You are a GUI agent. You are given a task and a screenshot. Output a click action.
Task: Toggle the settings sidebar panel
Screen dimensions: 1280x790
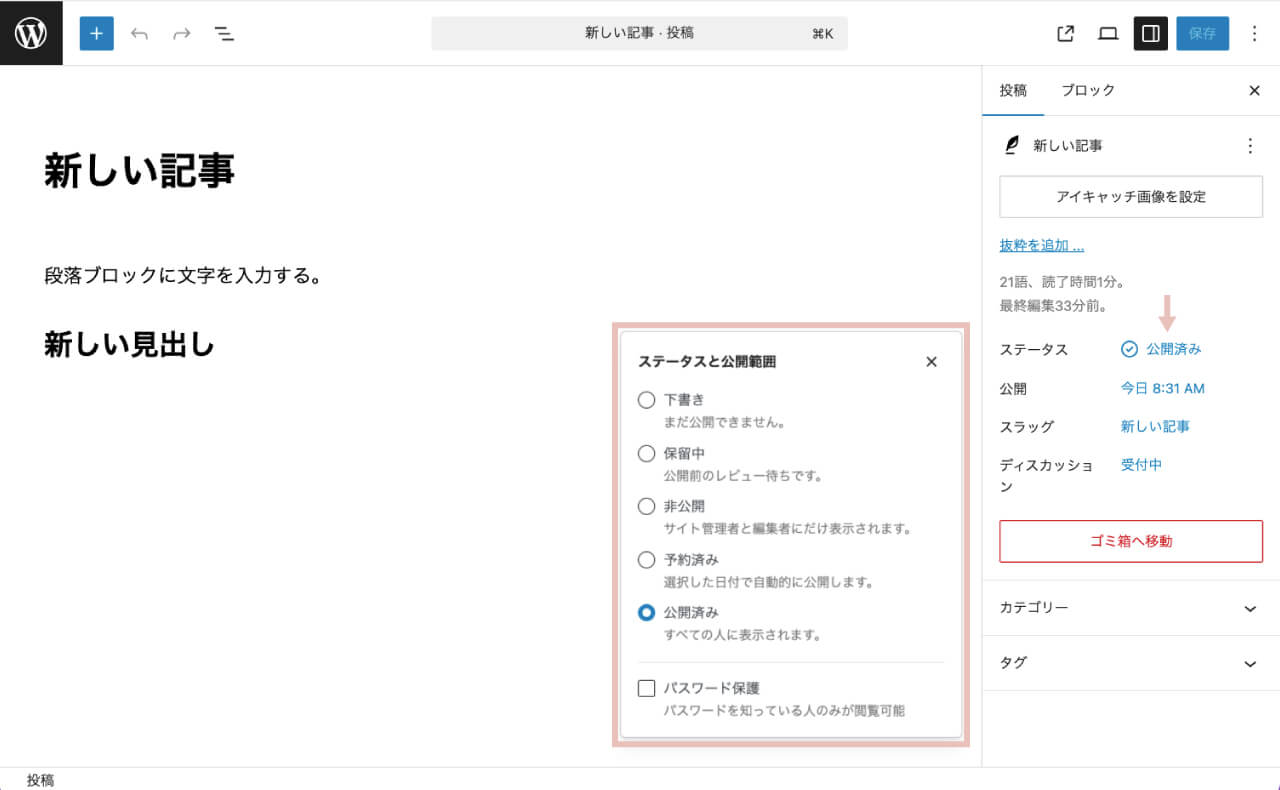coord(1150,33)
